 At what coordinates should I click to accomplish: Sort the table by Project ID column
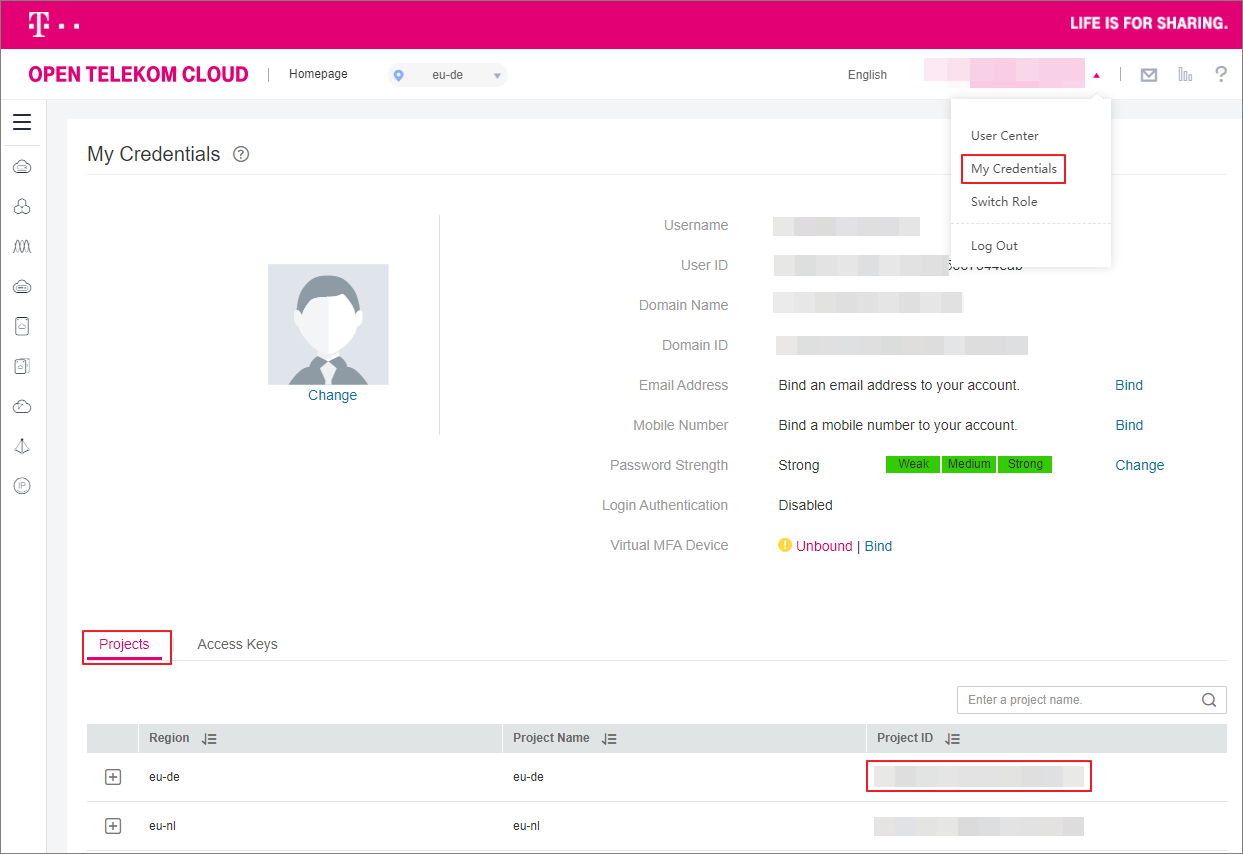click(x=952, y=739)
